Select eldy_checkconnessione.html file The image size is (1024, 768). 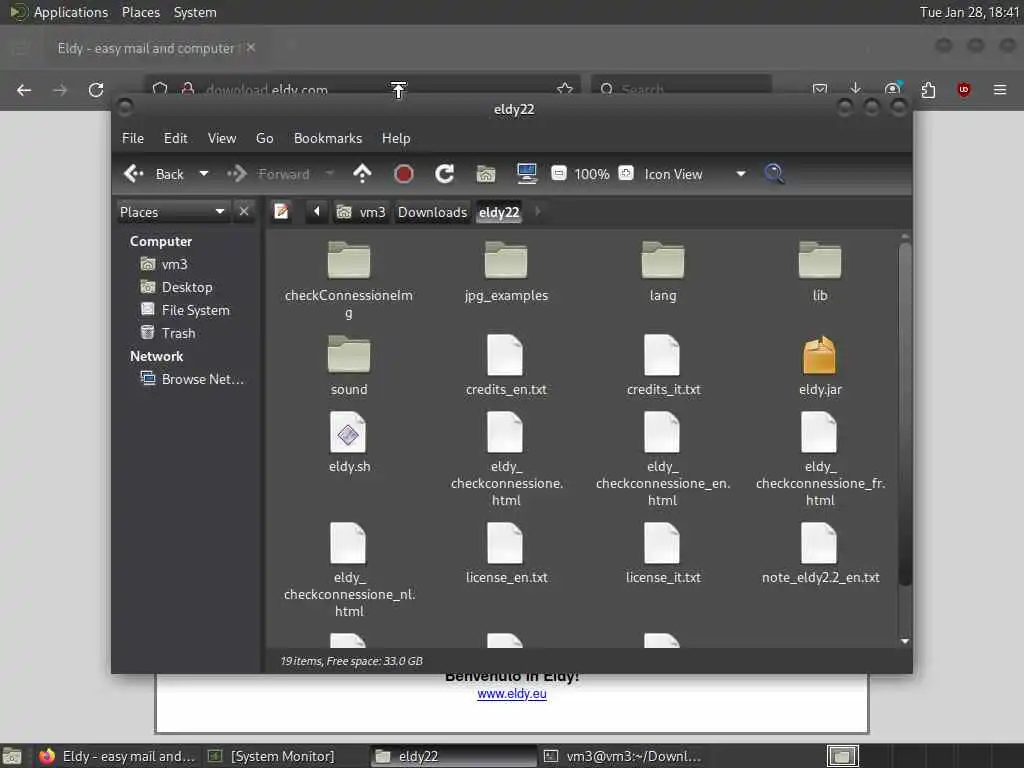coord(506,459)
